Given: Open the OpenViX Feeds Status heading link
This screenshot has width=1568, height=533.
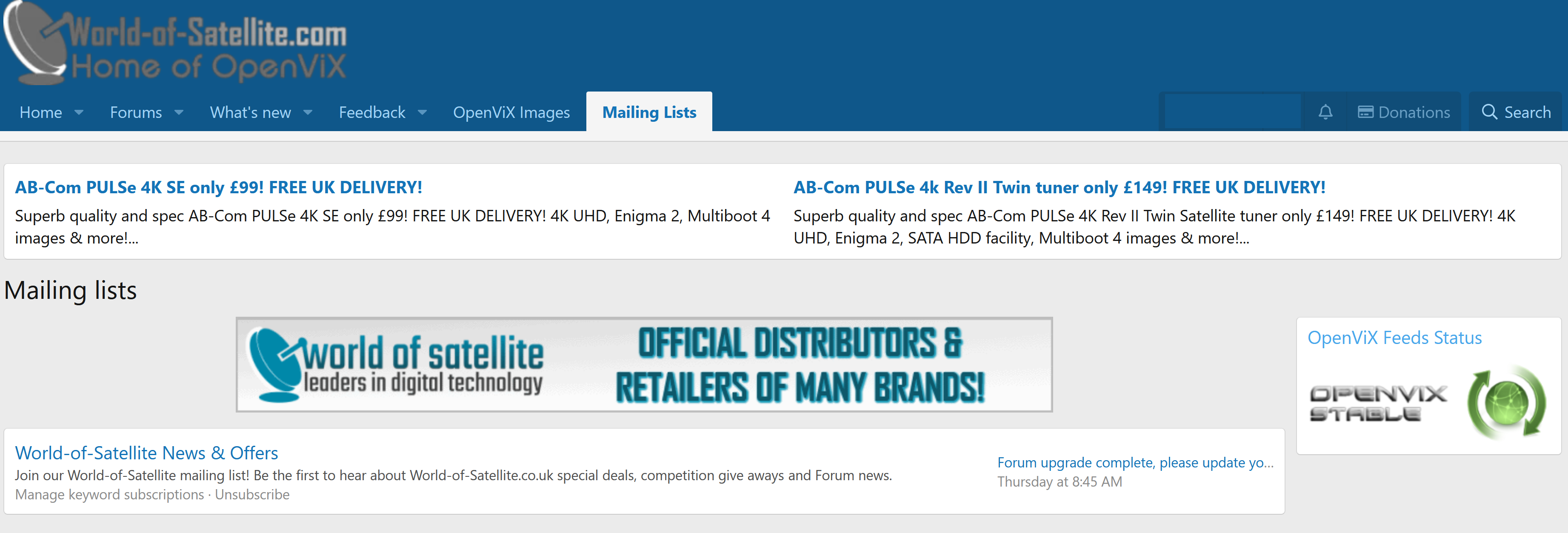Looking at the screenshot, I should [x=1394, y=338].
